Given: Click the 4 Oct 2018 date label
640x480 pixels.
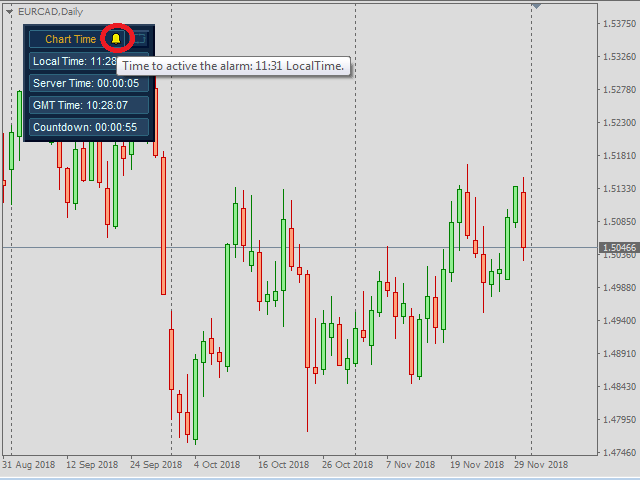Looking at the screenshot, I should 217,465.
